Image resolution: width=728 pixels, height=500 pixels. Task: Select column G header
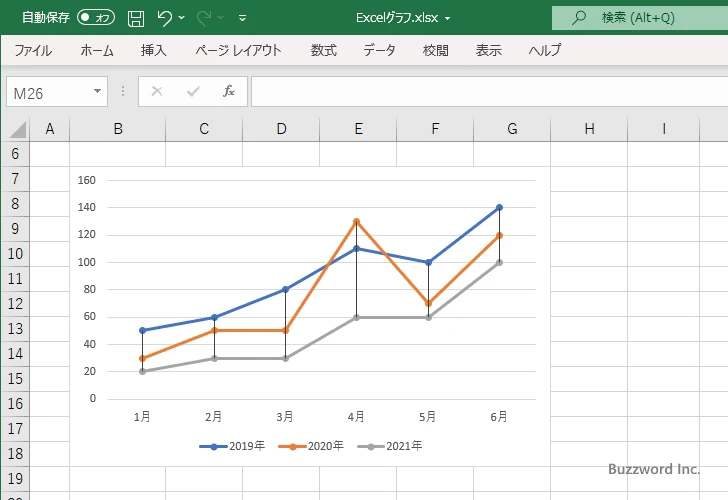[512, 129]
